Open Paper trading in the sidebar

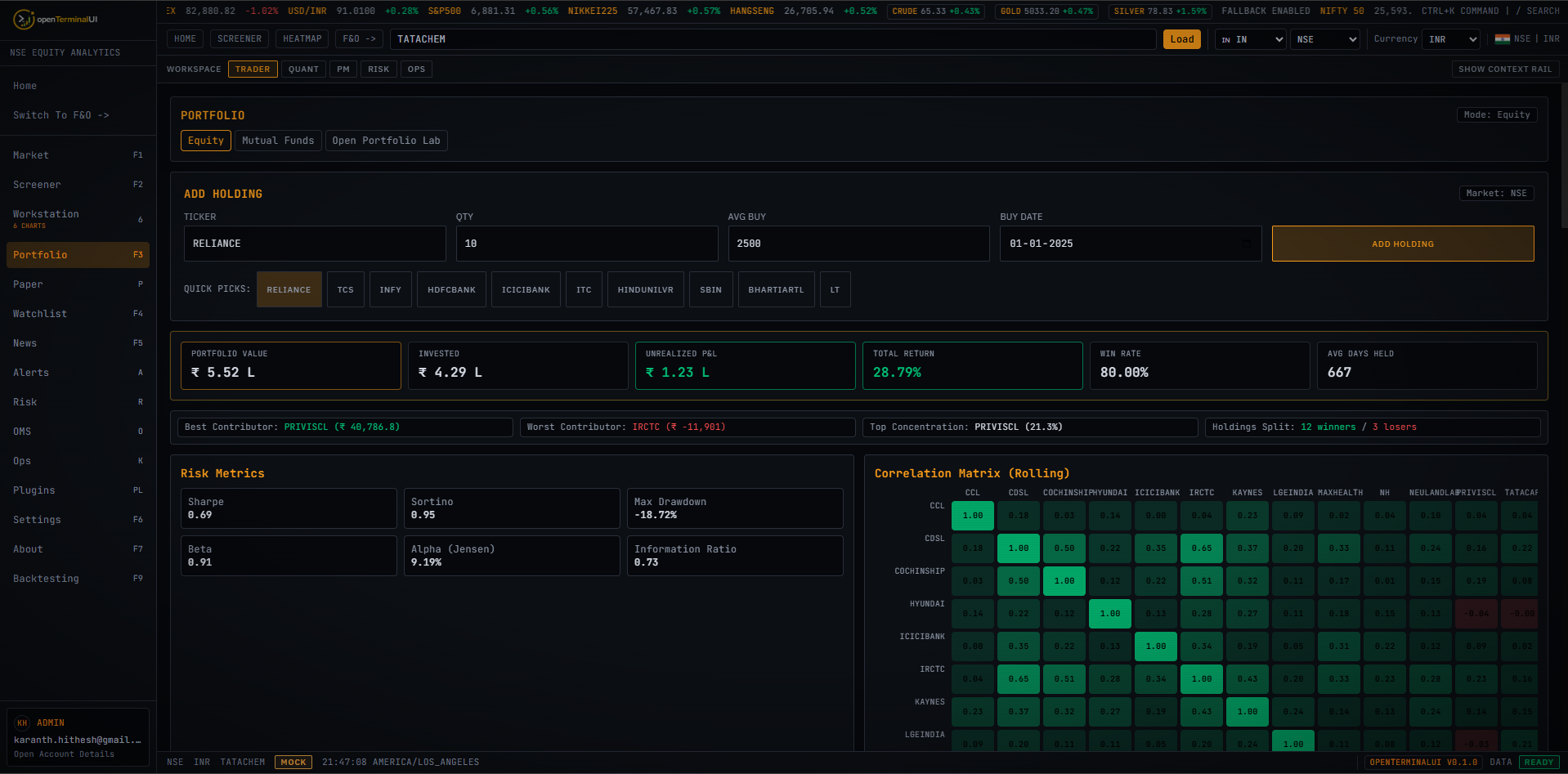[78, 284]
